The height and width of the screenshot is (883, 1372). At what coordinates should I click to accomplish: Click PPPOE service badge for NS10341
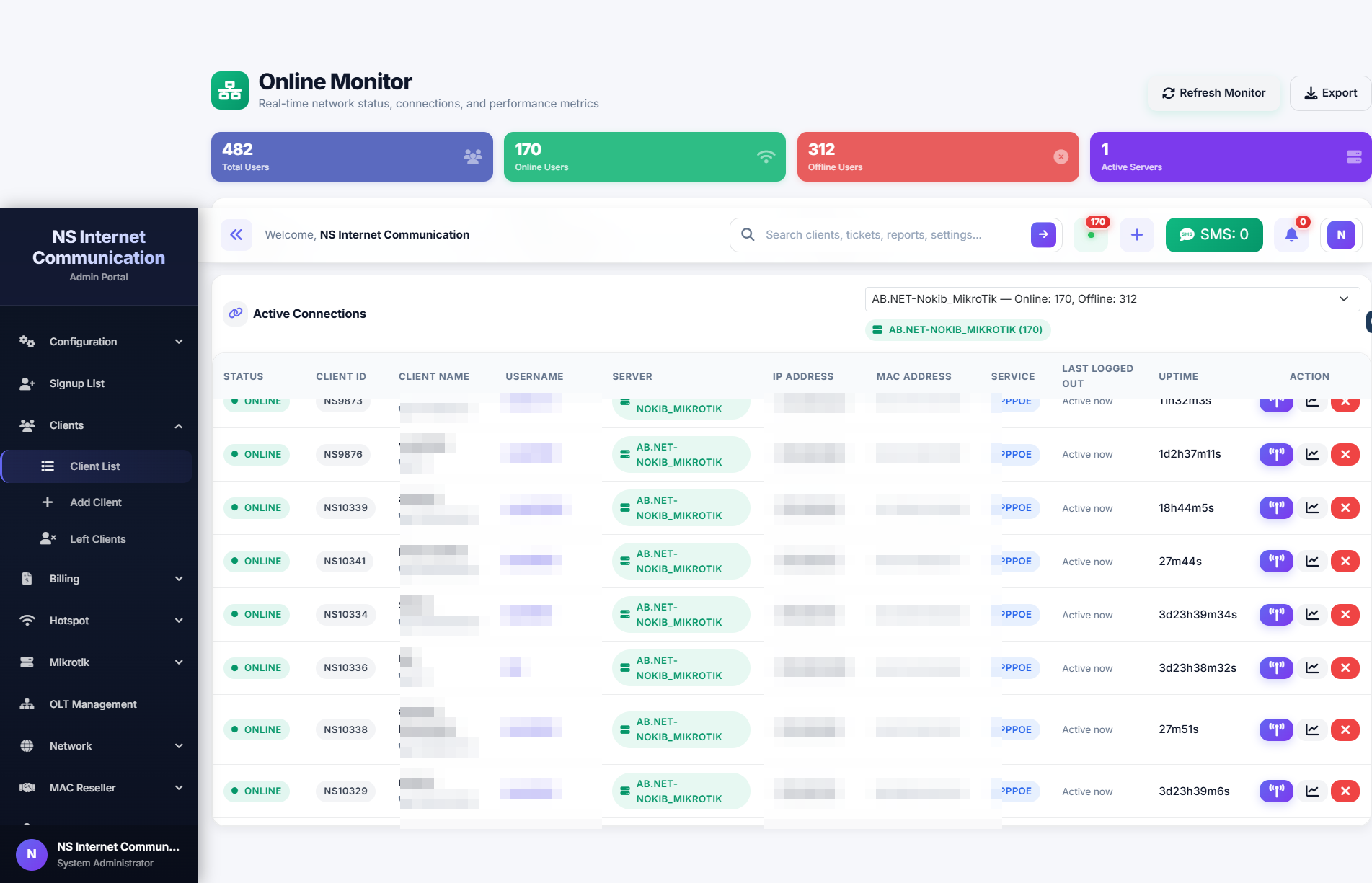pyautogui.click(x=1016, y=561)
